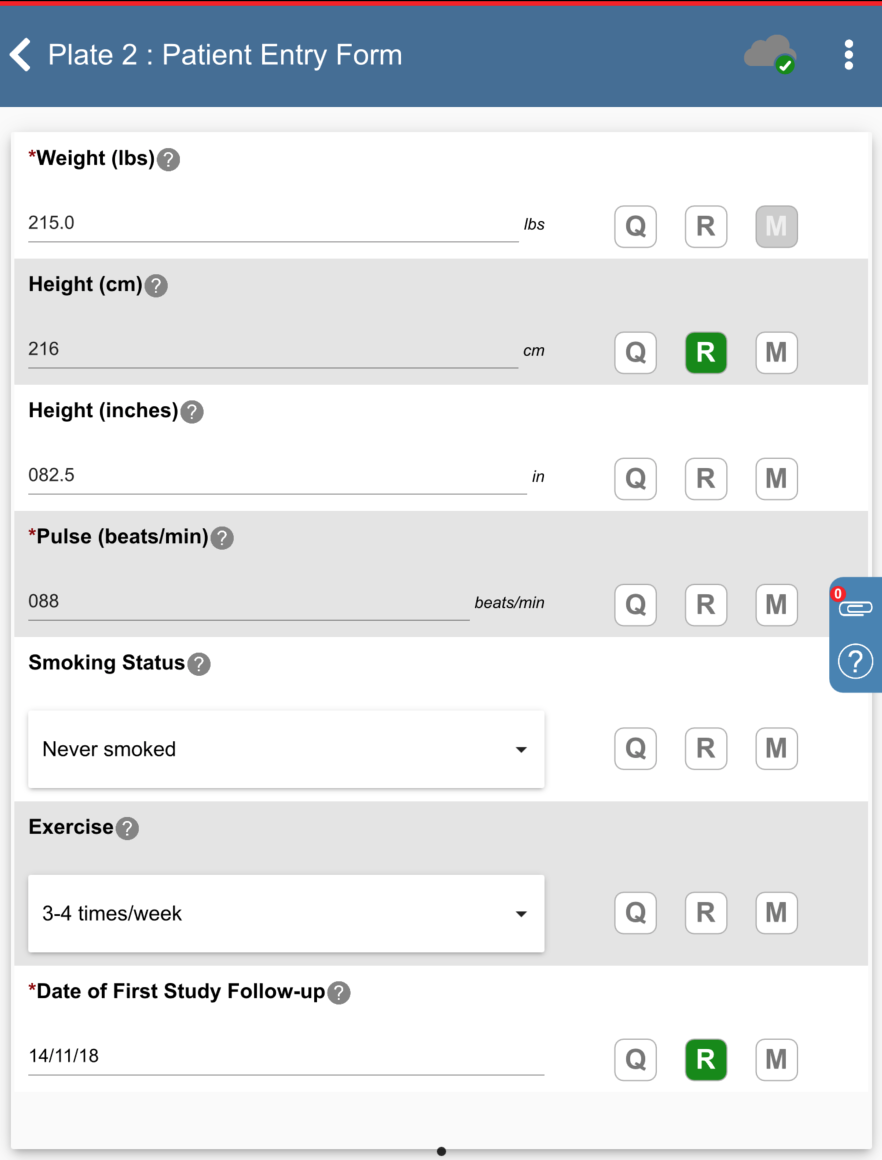This screenshot has width=882, height=1160.
Task: Open the side panel help icon
Action: pos(855,661)
